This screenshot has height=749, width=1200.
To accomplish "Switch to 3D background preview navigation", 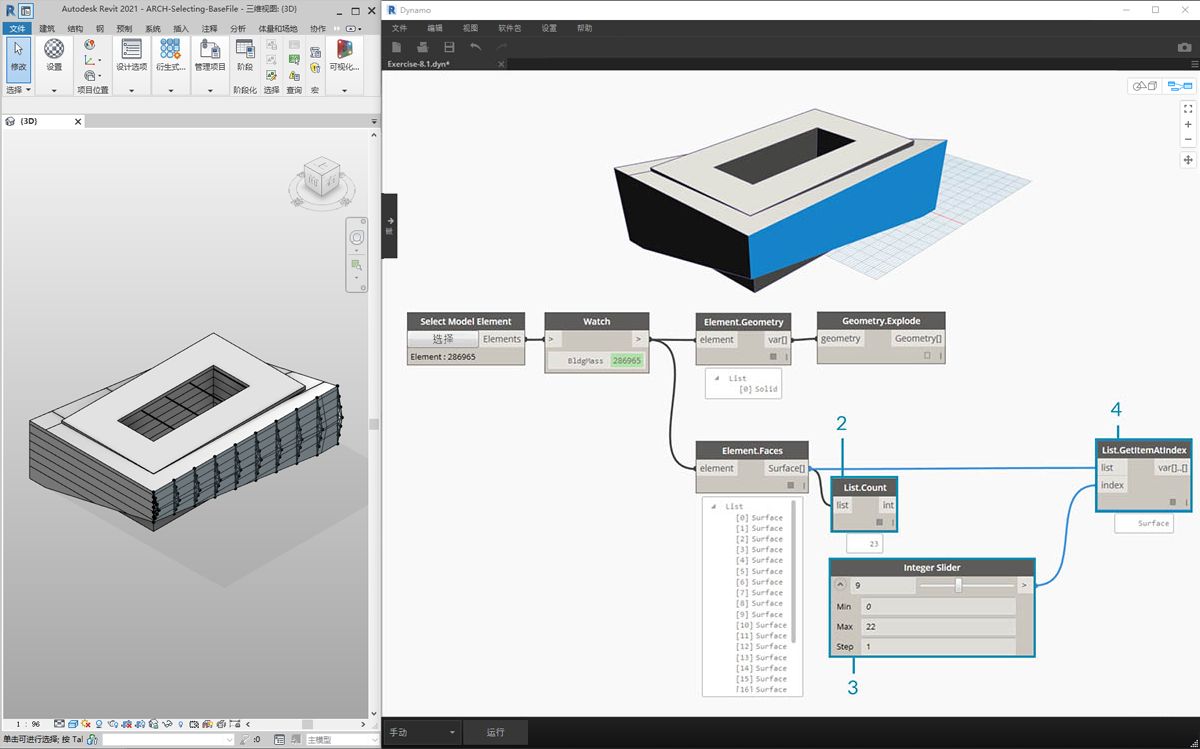I will coord(1144,87).
